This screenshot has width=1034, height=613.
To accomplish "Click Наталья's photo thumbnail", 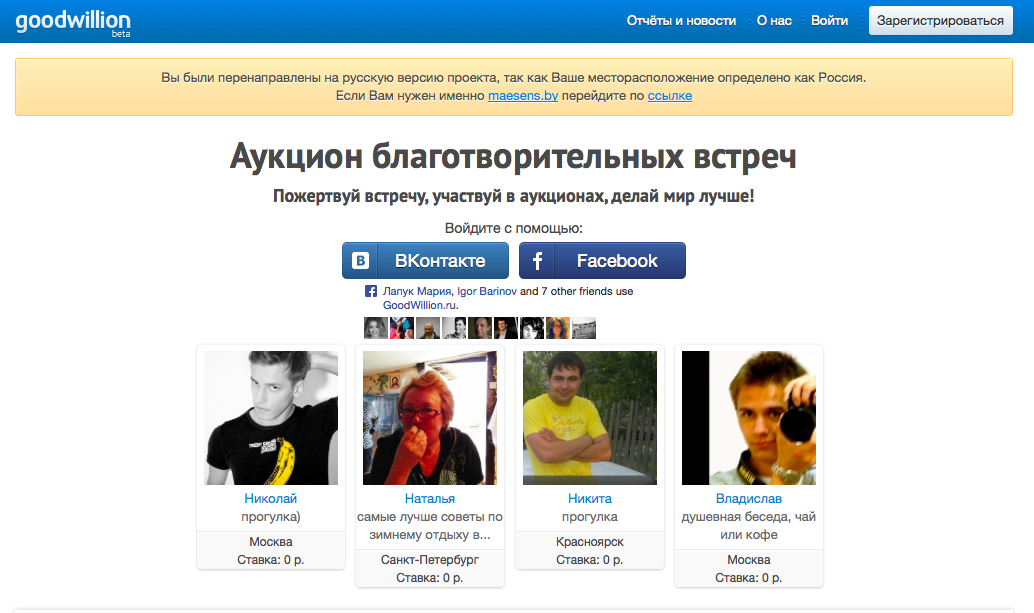I will click(430, 418).
